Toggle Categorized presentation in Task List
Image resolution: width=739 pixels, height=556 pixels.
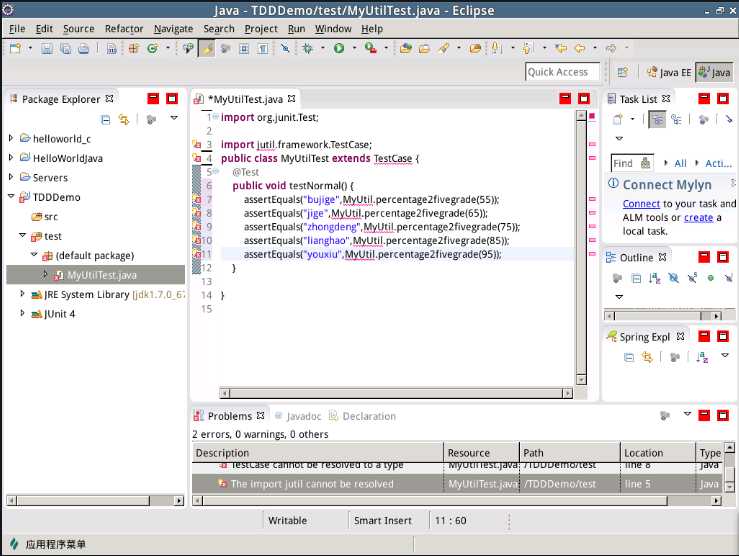(657, 120)
